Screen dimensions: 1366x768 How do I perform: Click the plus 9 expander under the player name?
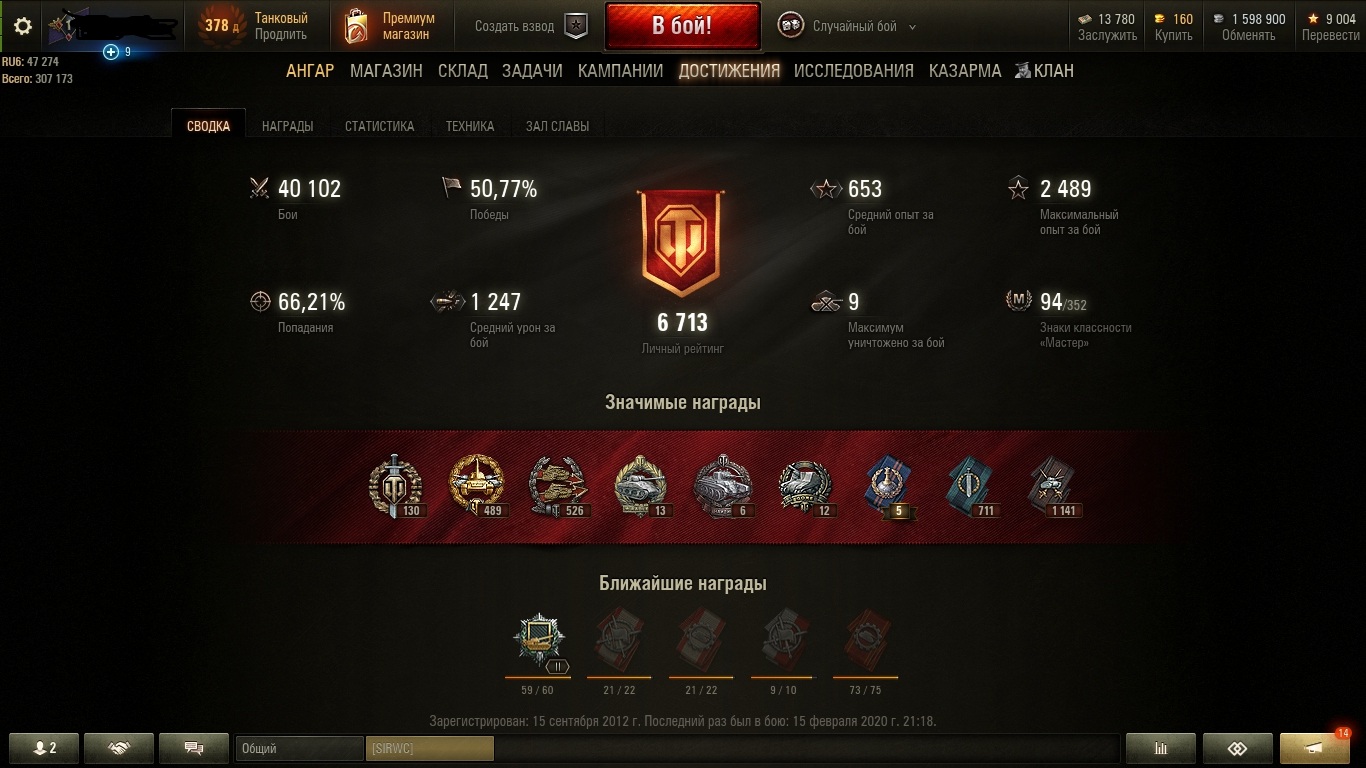tap(117, 52)
